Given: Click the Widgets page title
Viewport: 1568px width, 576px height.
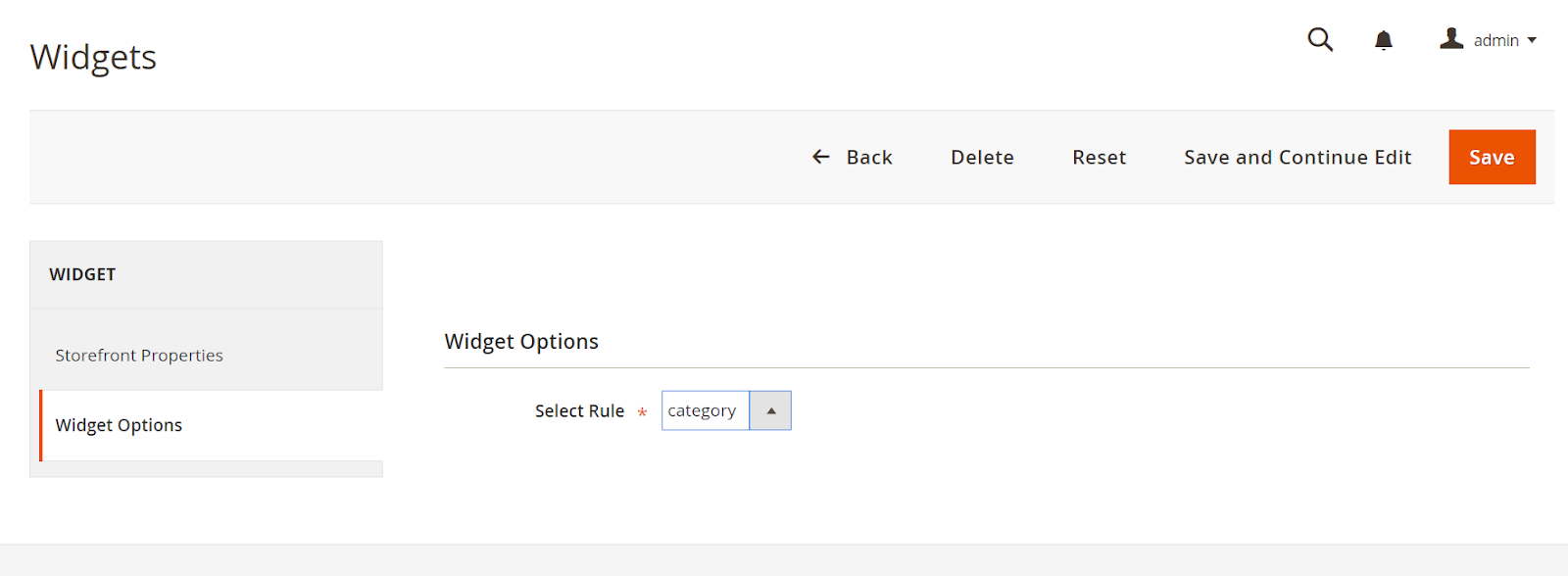Looking at the screenshot, I should pos(93,57).
